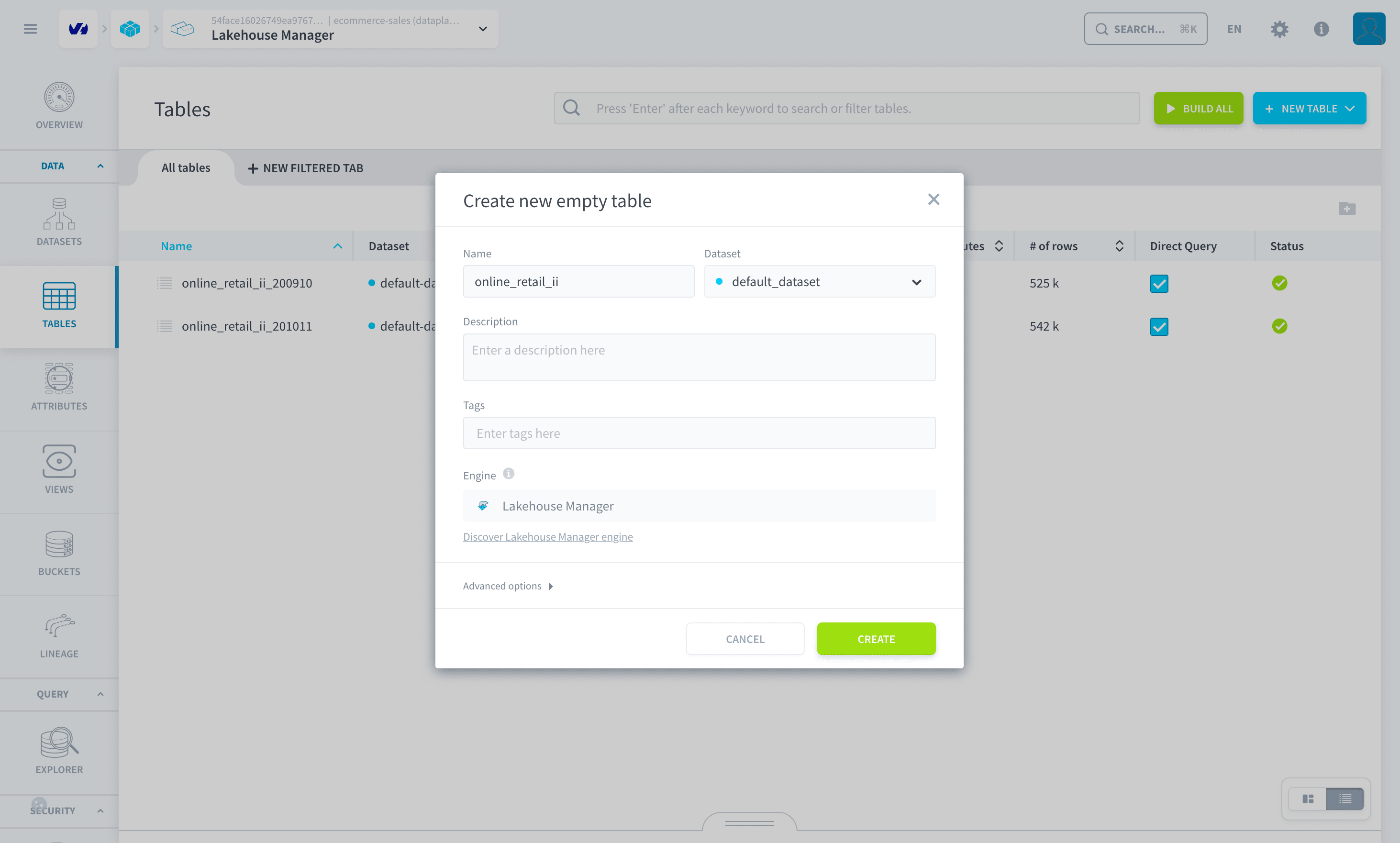This screenshot has height=843, width=1400.
Task: Click the Description text area
Action: 699,357
